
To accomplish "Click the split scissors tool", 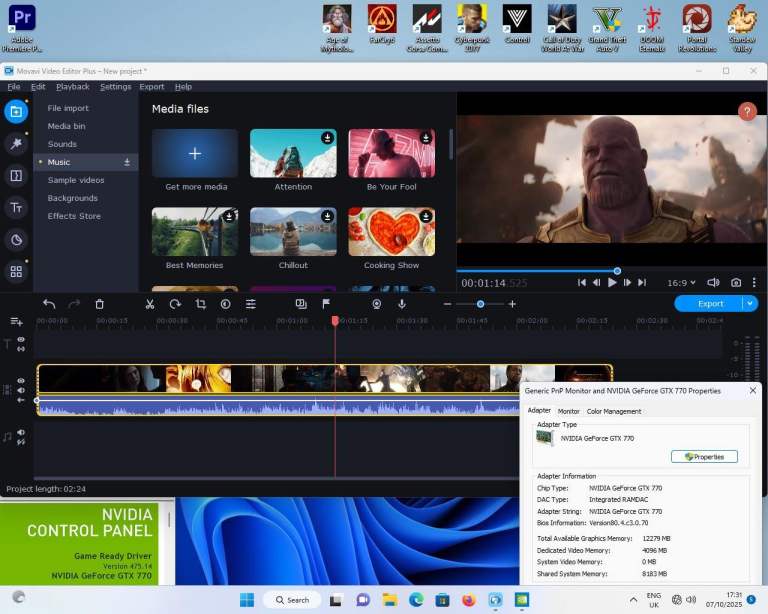I will [x=149, y=304].
